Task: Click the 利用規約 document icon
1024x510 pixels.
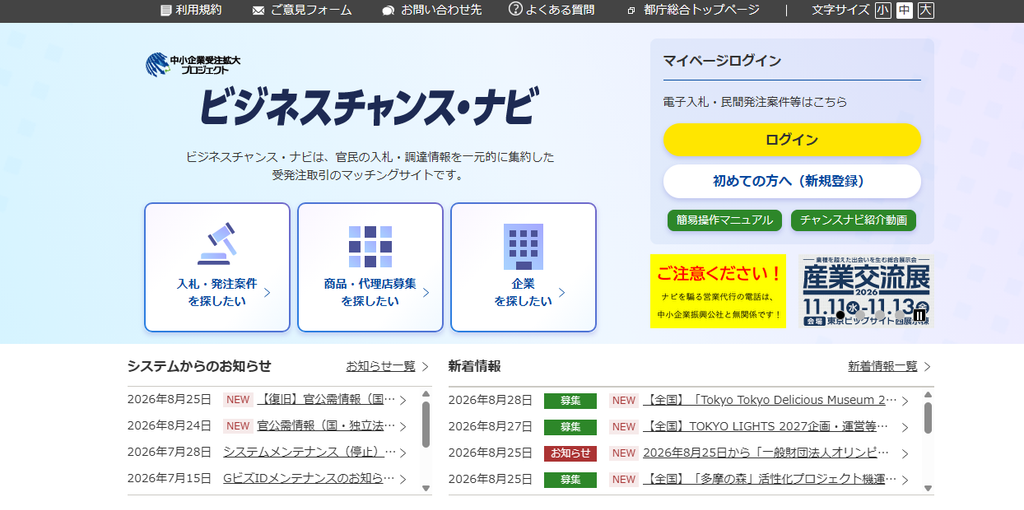Action: 166,10
